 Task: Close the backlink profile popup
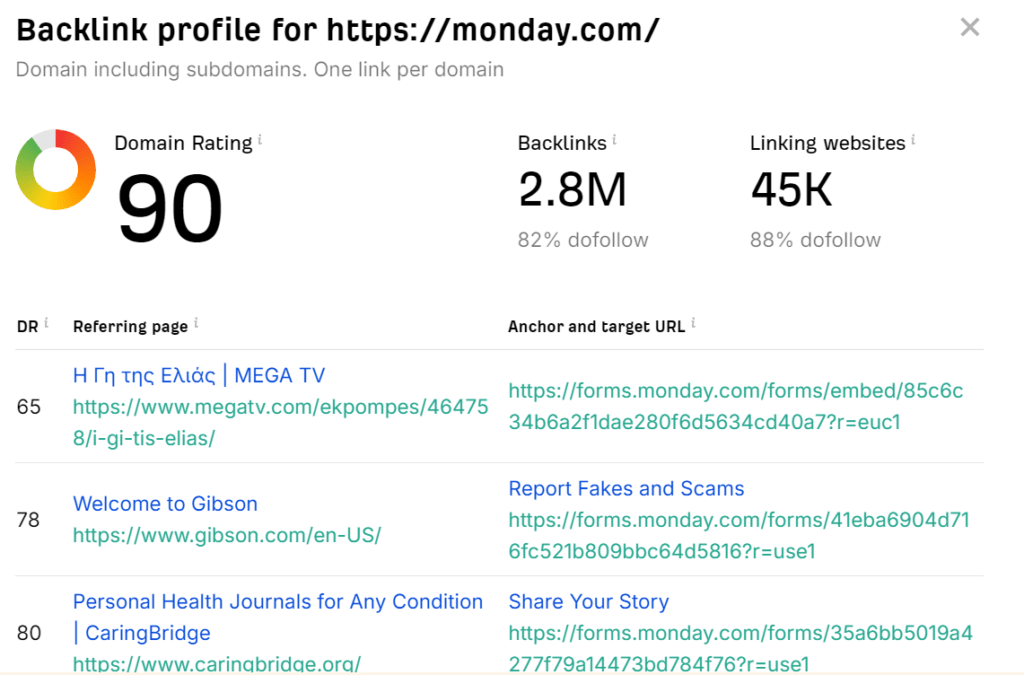pos(969,28)
